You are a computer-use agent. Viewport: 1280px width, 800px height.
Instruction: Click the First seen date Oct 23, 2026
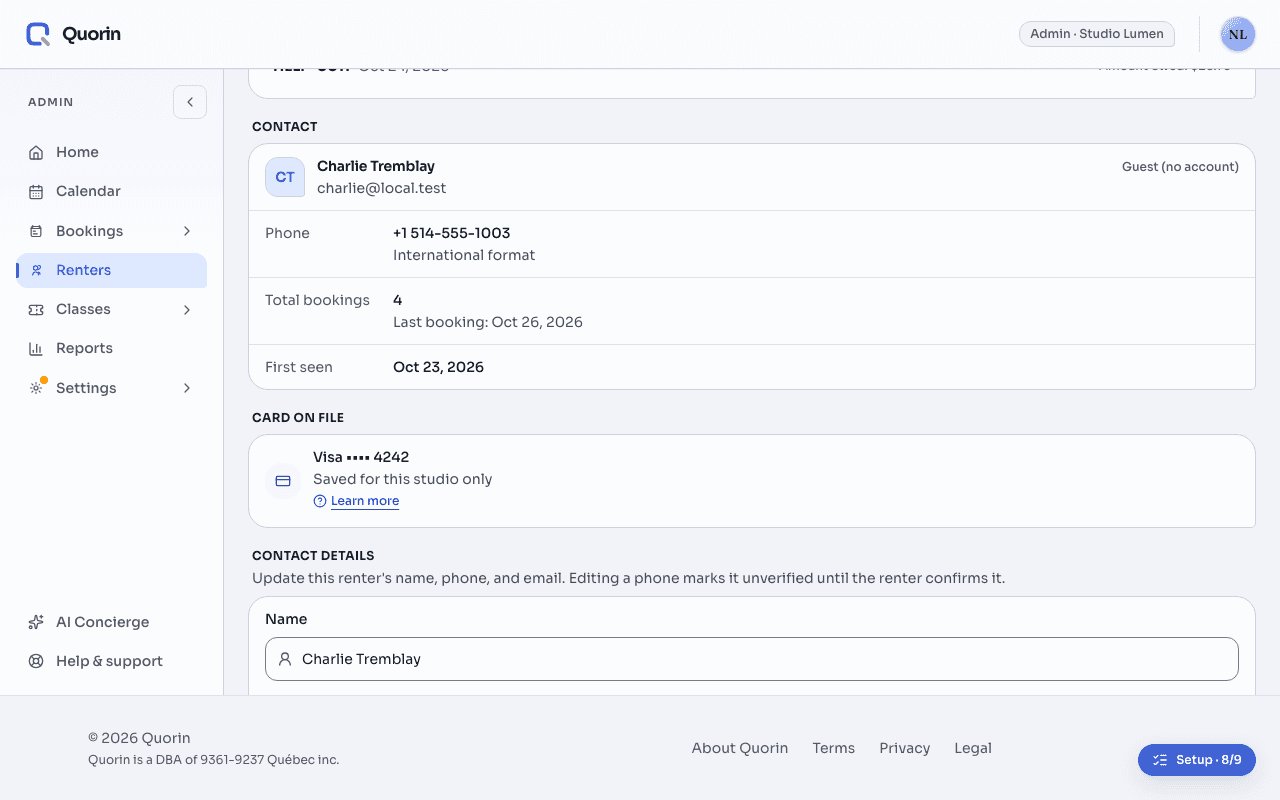[439, 367]
